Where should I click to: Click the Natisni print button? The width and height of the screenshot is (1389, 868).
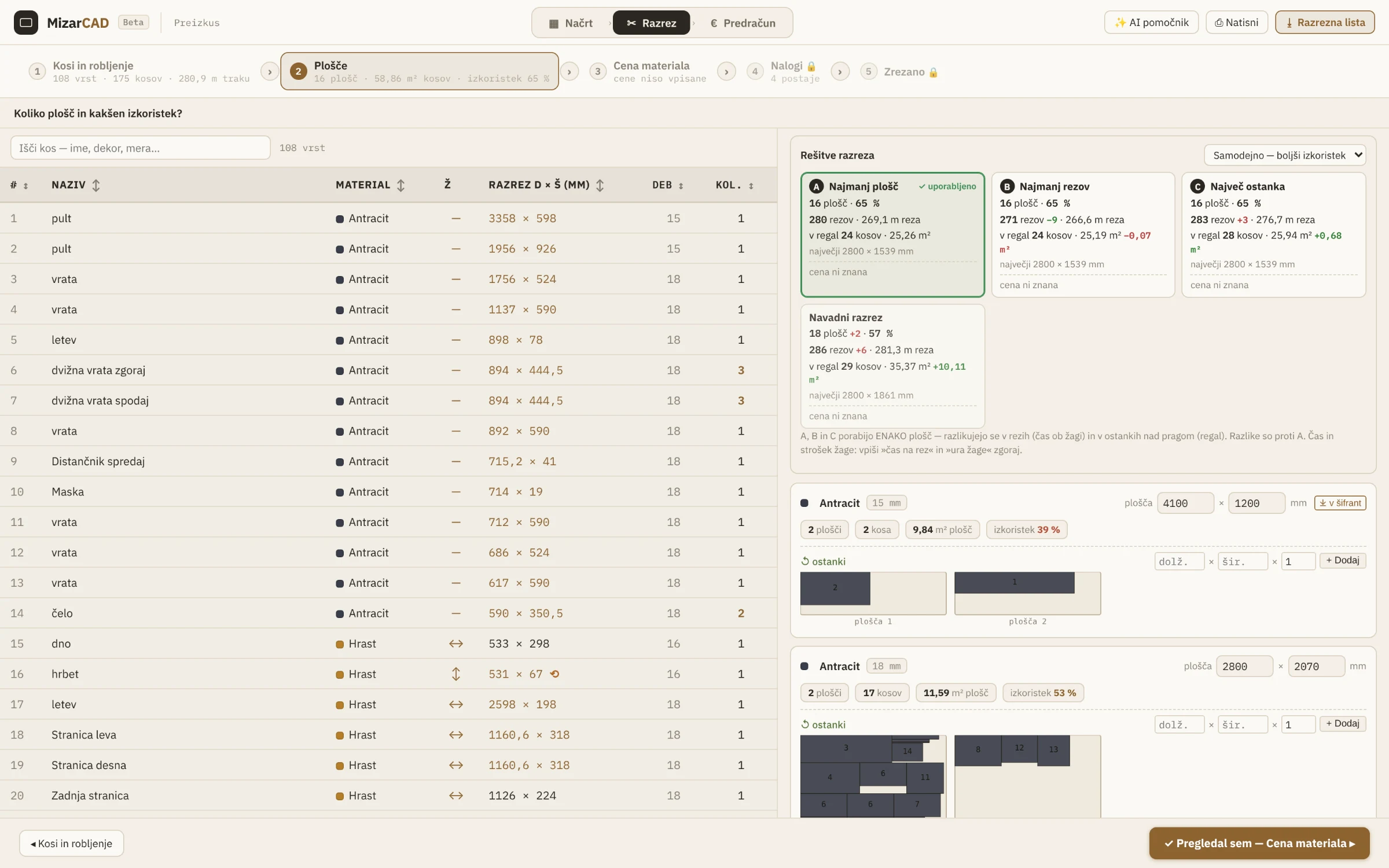1237,23
